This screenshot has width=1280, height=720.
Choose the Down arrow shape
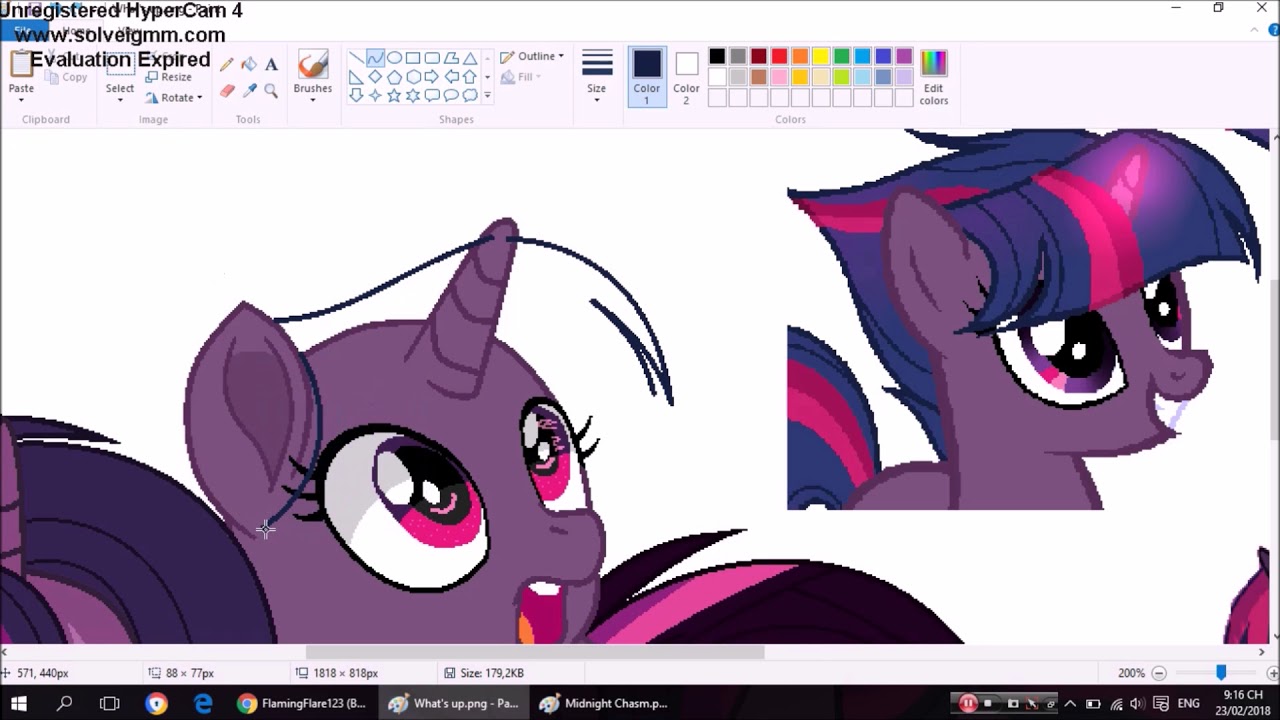pos(356,96)
